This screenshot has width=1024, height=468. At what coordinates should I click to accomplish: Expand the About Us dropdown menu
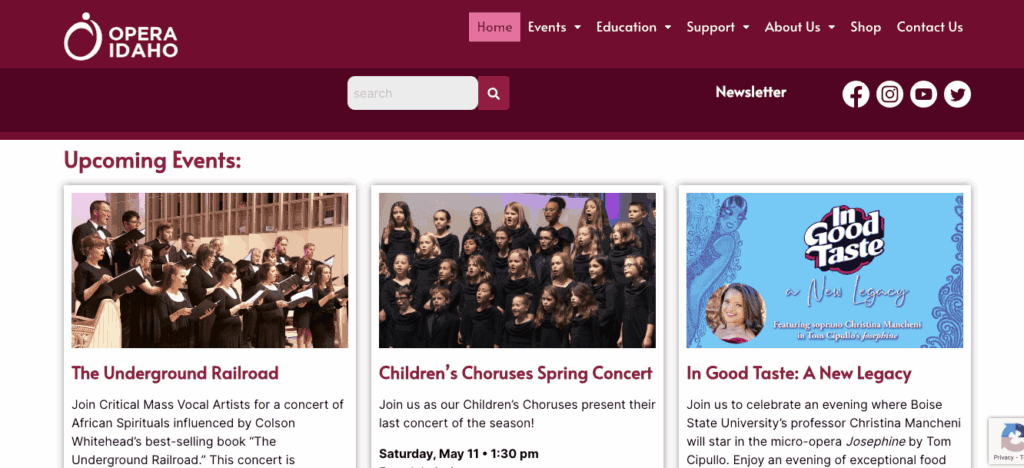click(x=799, y=27)
